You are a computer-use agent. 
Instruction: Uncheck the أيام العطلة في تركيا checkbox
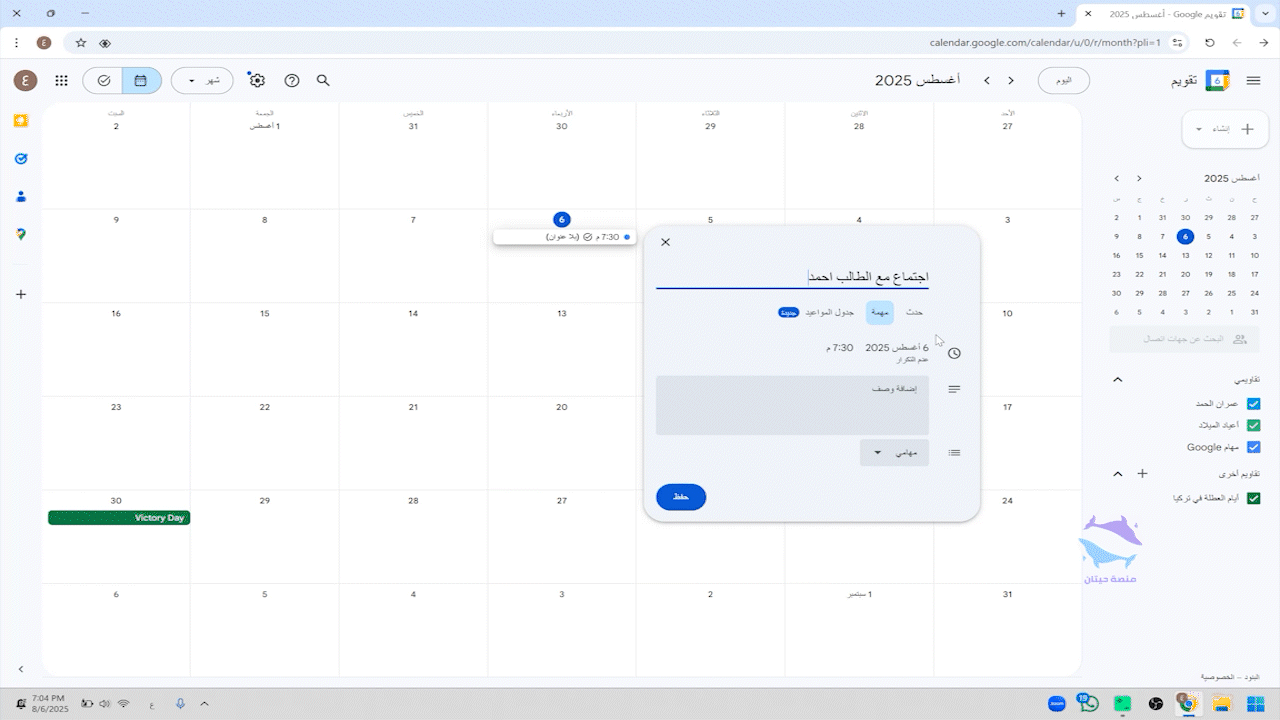tap(1253, 498)
